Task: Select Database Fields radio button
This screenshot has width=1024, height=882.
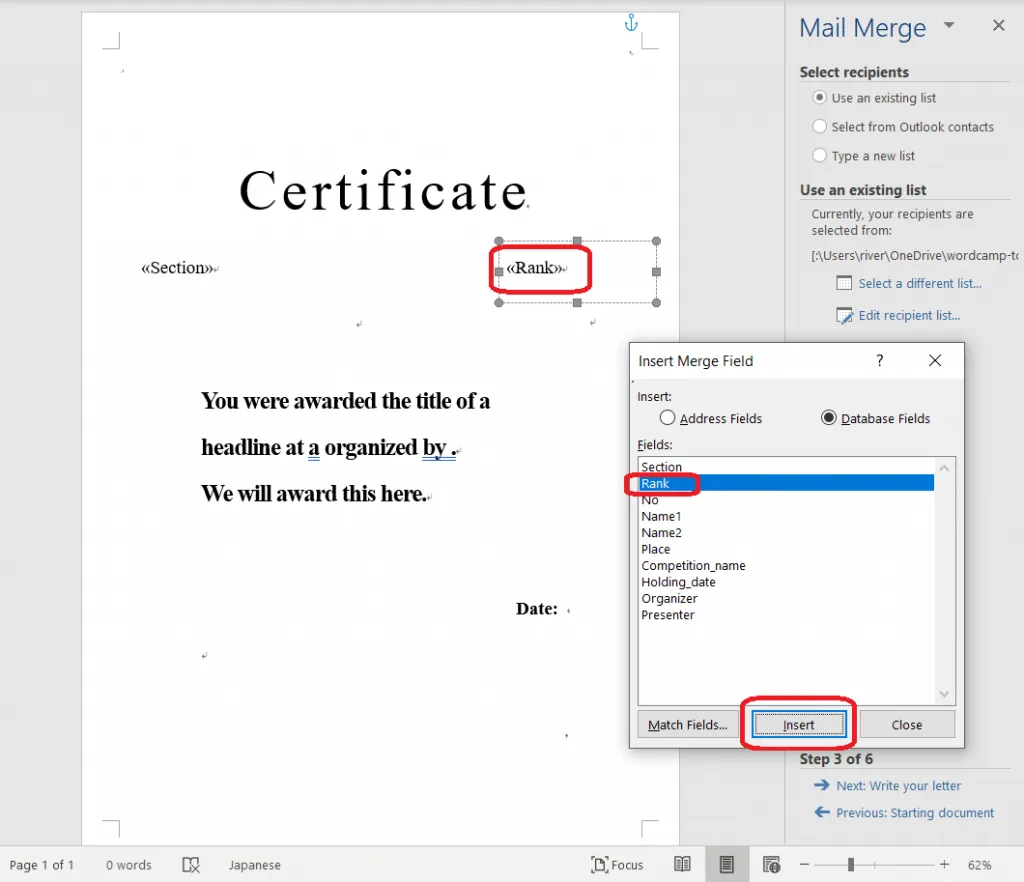Action: point(828,418)
